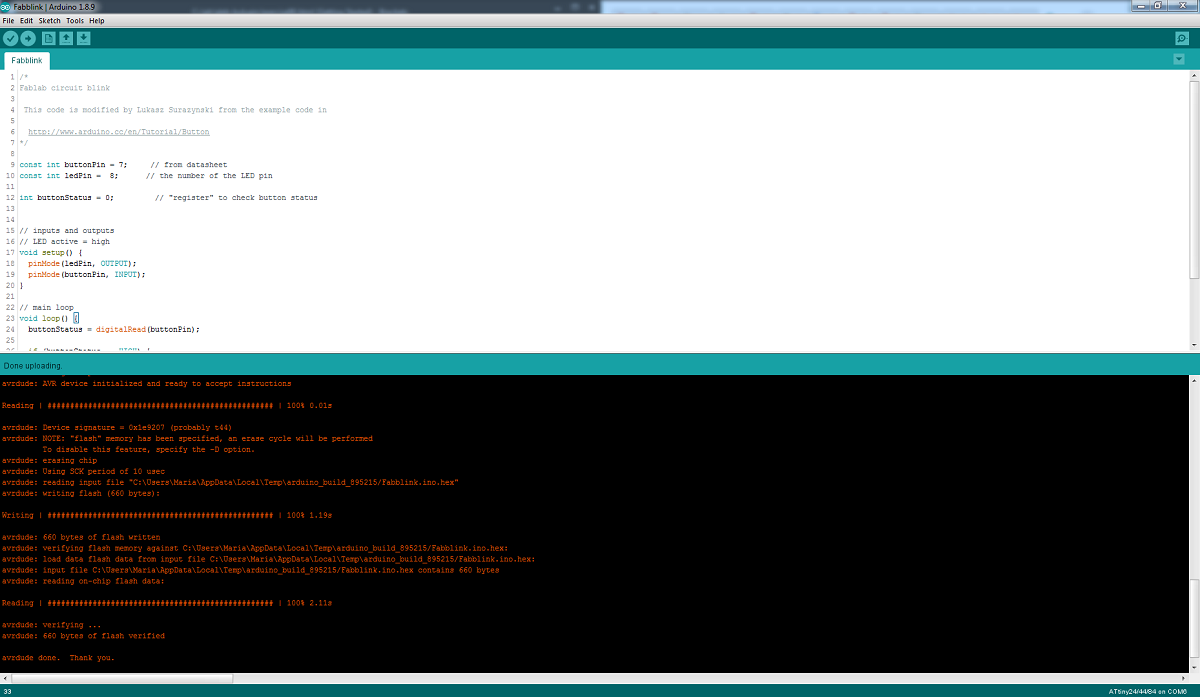Click the 'digitalRead(buttonPin)' statement

tap(146, 329)
